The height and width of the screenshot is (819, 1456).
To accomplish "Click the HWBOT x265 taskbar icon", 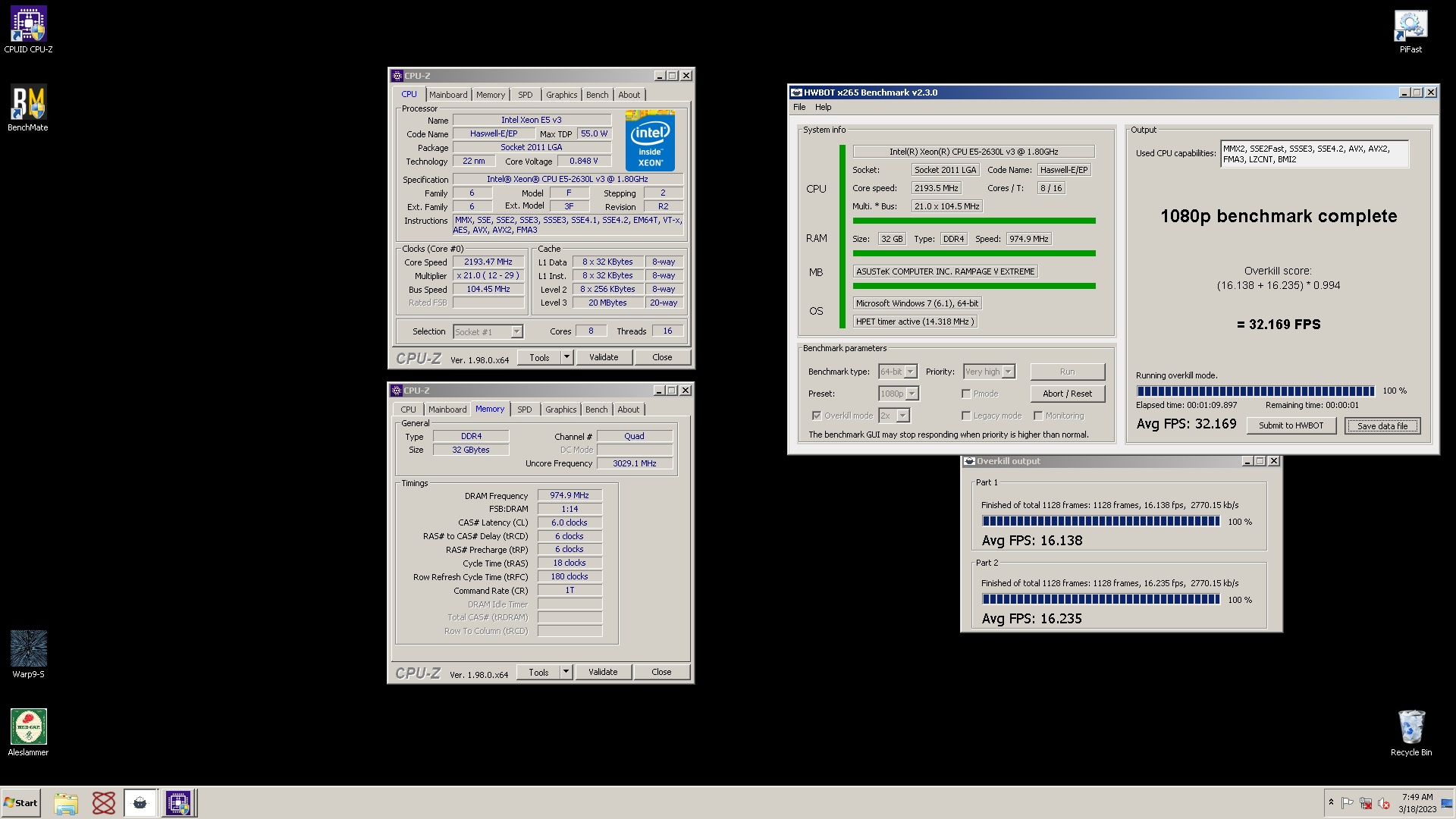I will tap(140, 803).
